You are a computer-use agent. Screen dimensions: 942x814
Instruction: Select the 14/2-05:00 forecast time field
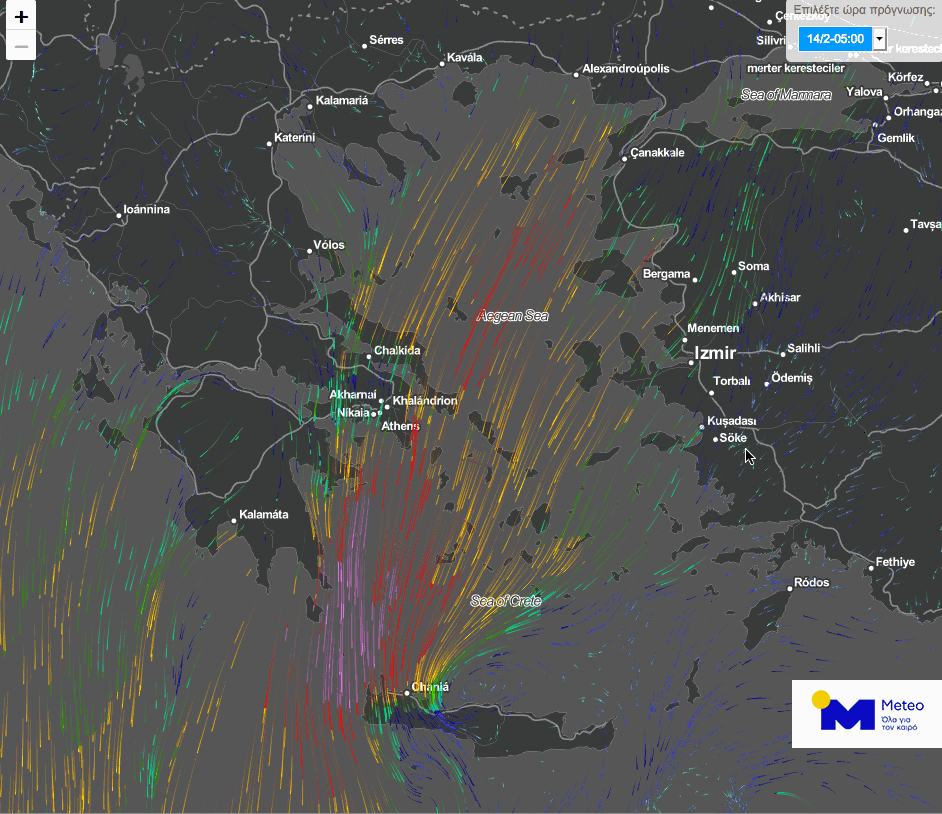click(835, 39)
